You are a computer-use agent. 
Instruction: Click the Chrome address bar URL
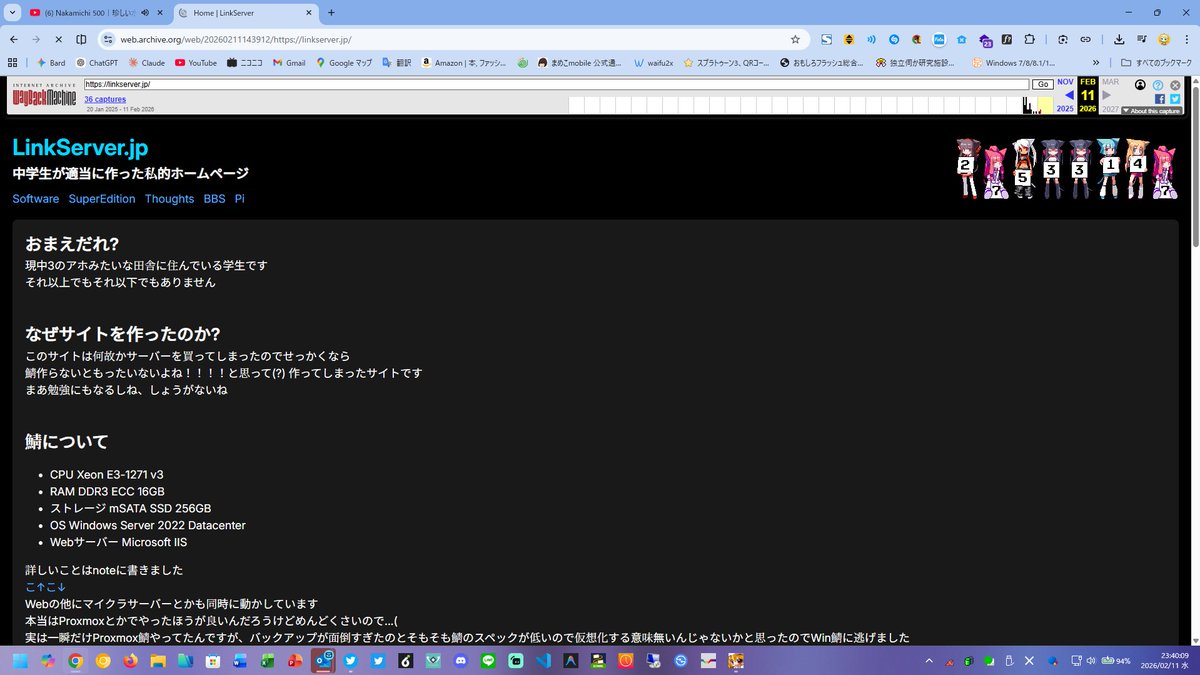[236, 39]
